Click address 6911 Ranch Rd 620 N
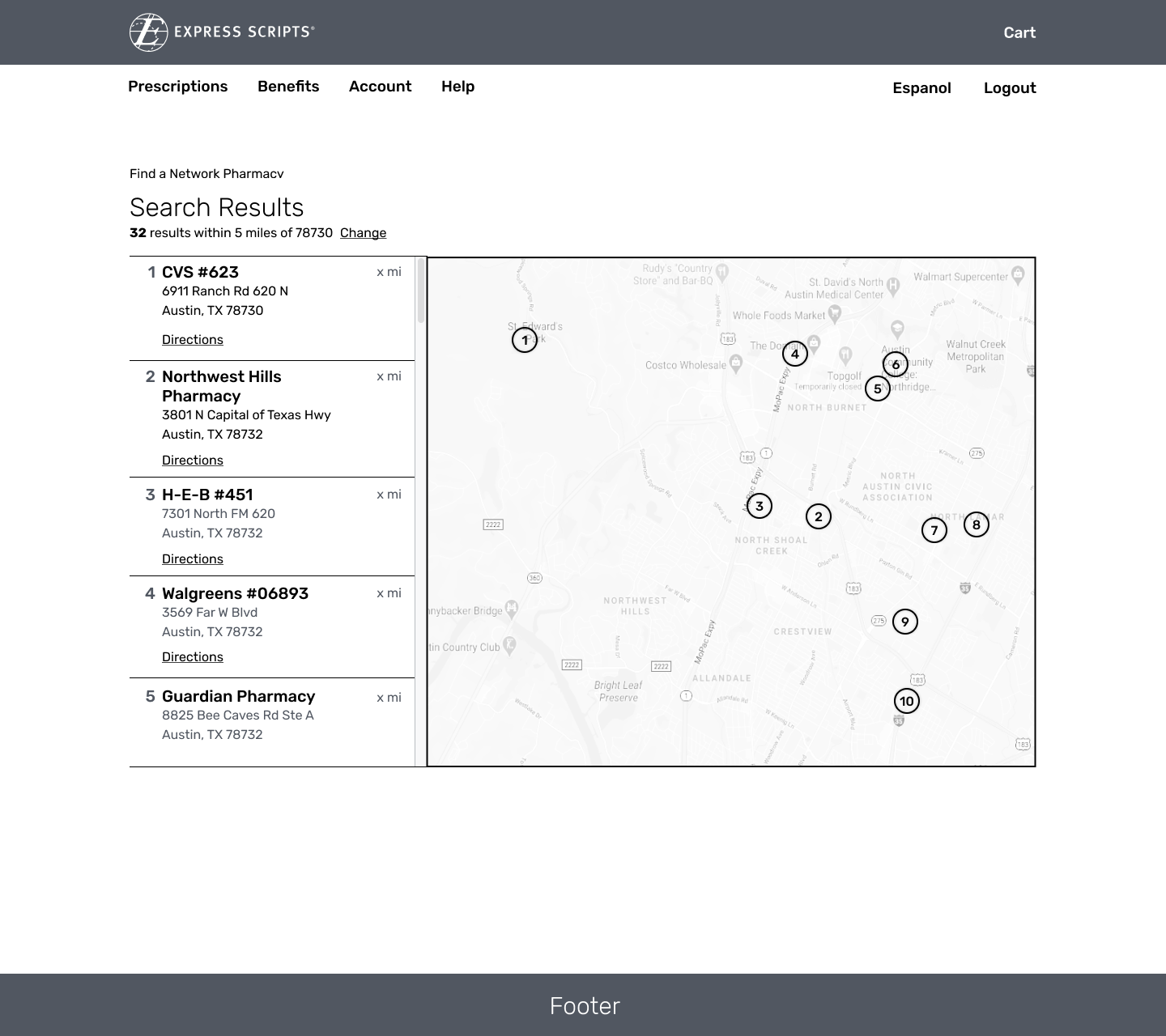The image size is (1166, 1036). tap(225, 291)
